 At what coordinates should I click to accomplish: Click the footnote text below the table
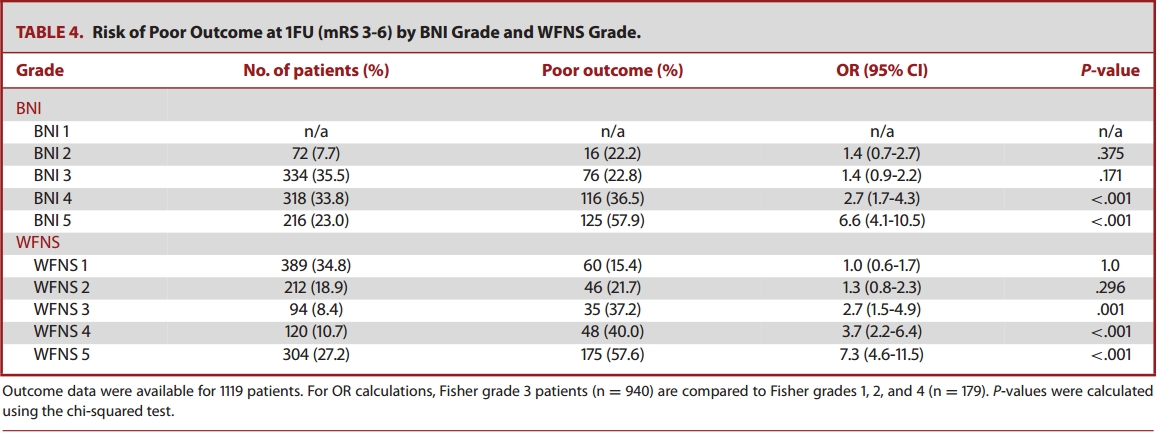[x=578, y=400]
